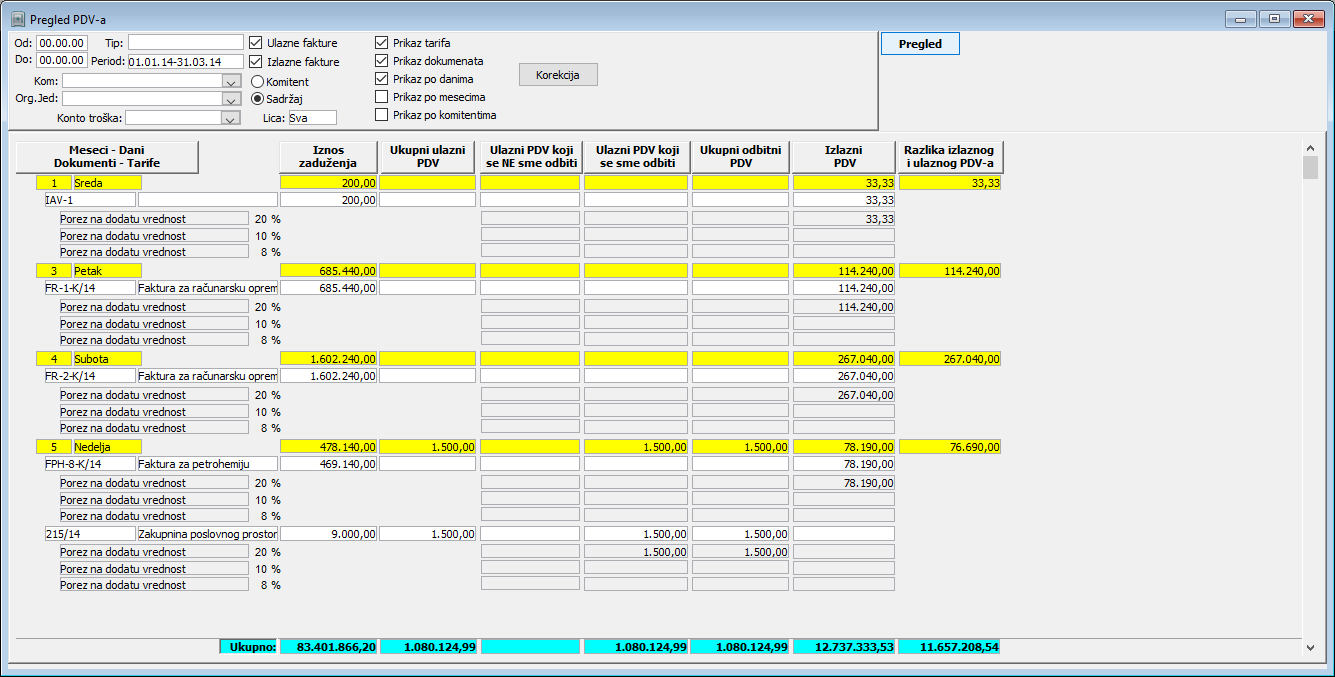Image resolution: width=1335 pixels, height=677 pixels.
Task: Uncheck the Ulazne fakture checkbox
Action: [256, 43]
